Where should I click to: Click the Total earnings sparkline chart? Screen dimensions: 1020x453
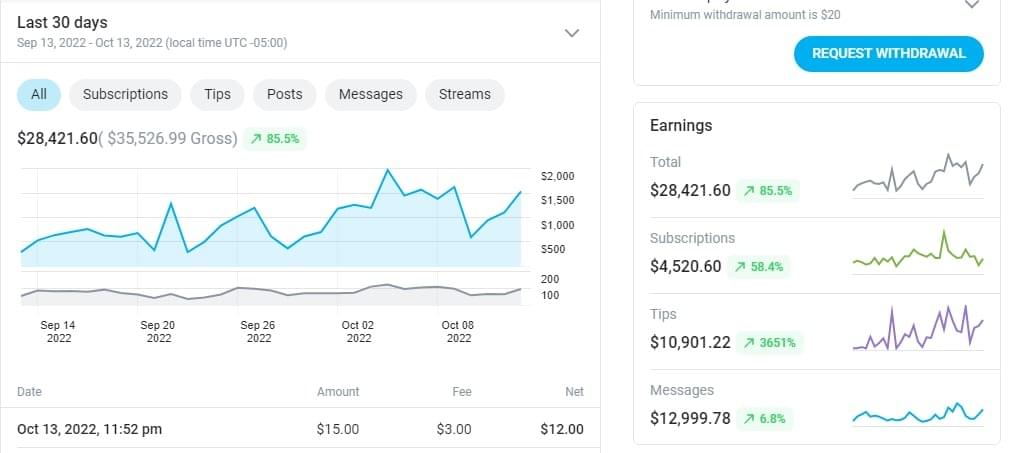[917, 177]
